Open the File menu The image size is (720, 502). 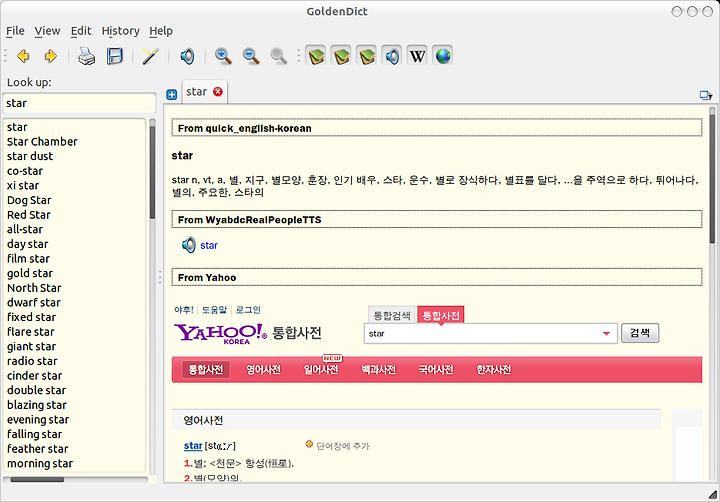[15, 31]
